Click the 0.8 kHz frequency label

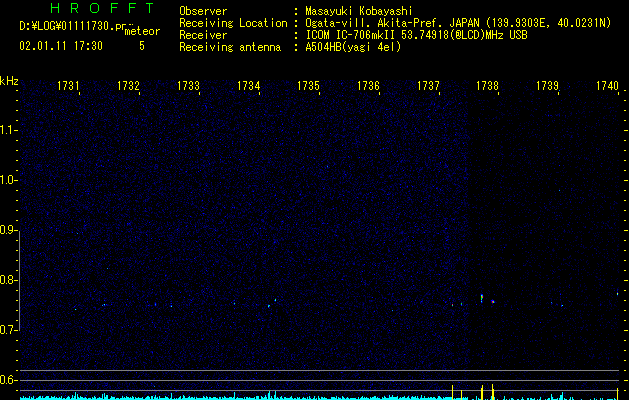9,280
